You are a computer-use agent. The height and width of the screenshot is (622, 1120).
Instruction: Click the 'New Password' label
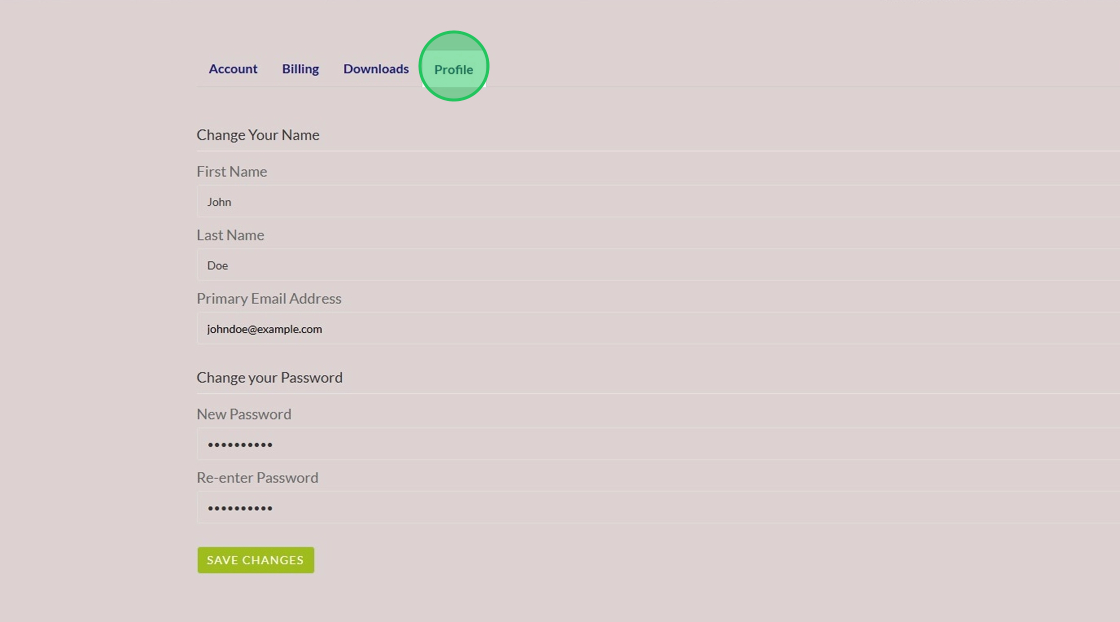click(x=244, y=414)
